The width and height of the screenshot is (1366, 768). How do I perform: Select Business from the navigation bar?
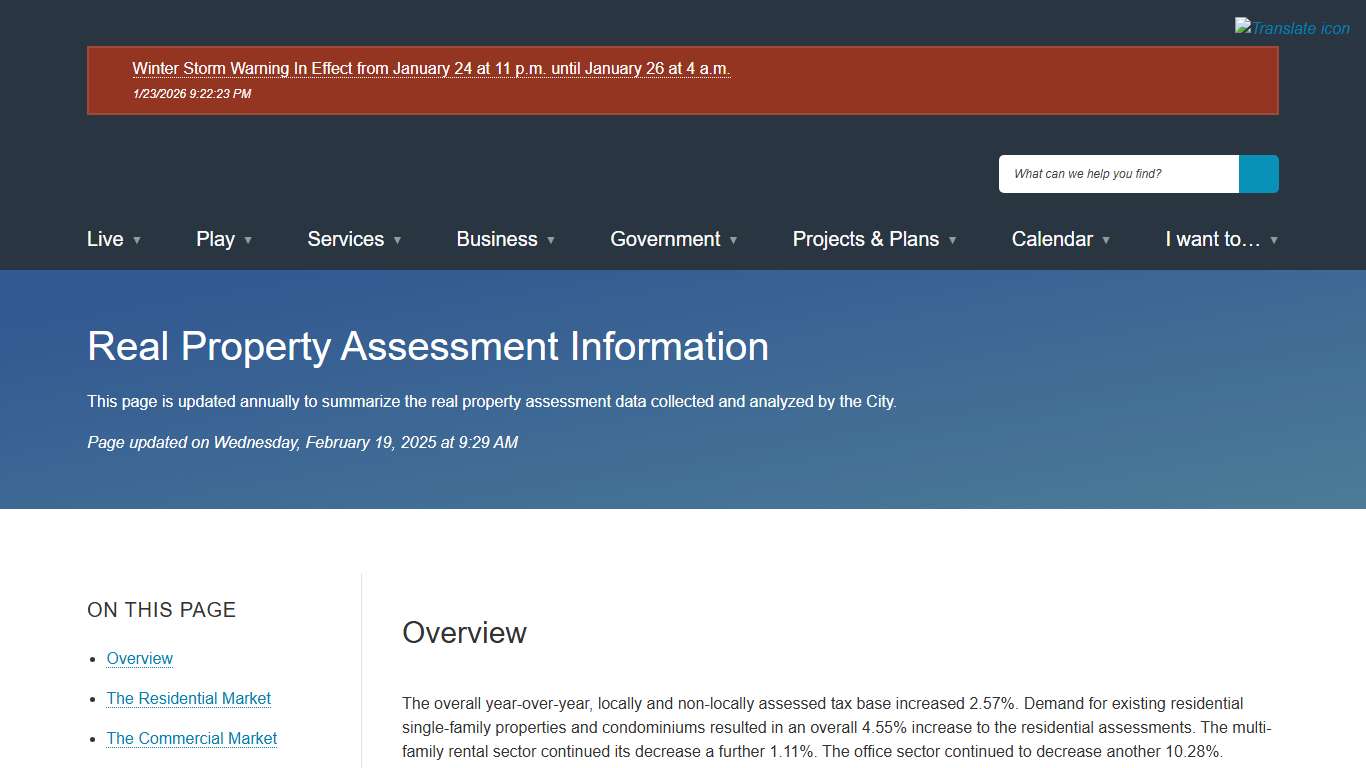point(497,239)
